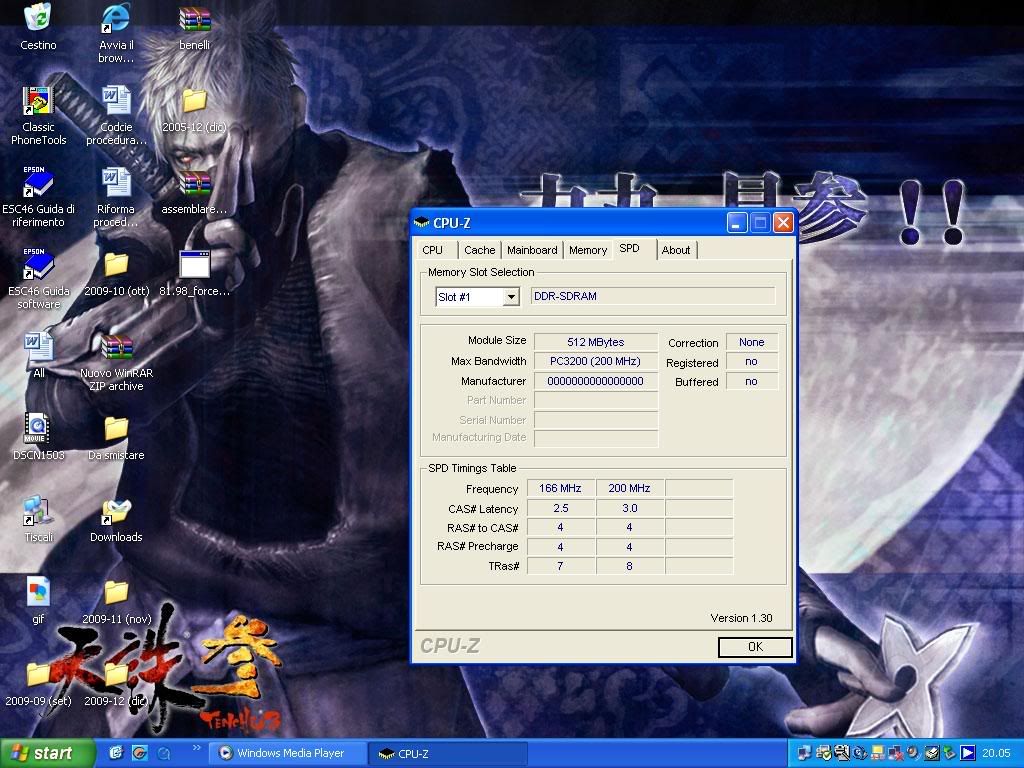Launch the Tiscali connection shortcut
The height and width of the screenshot is (768, 1024).
38,510
